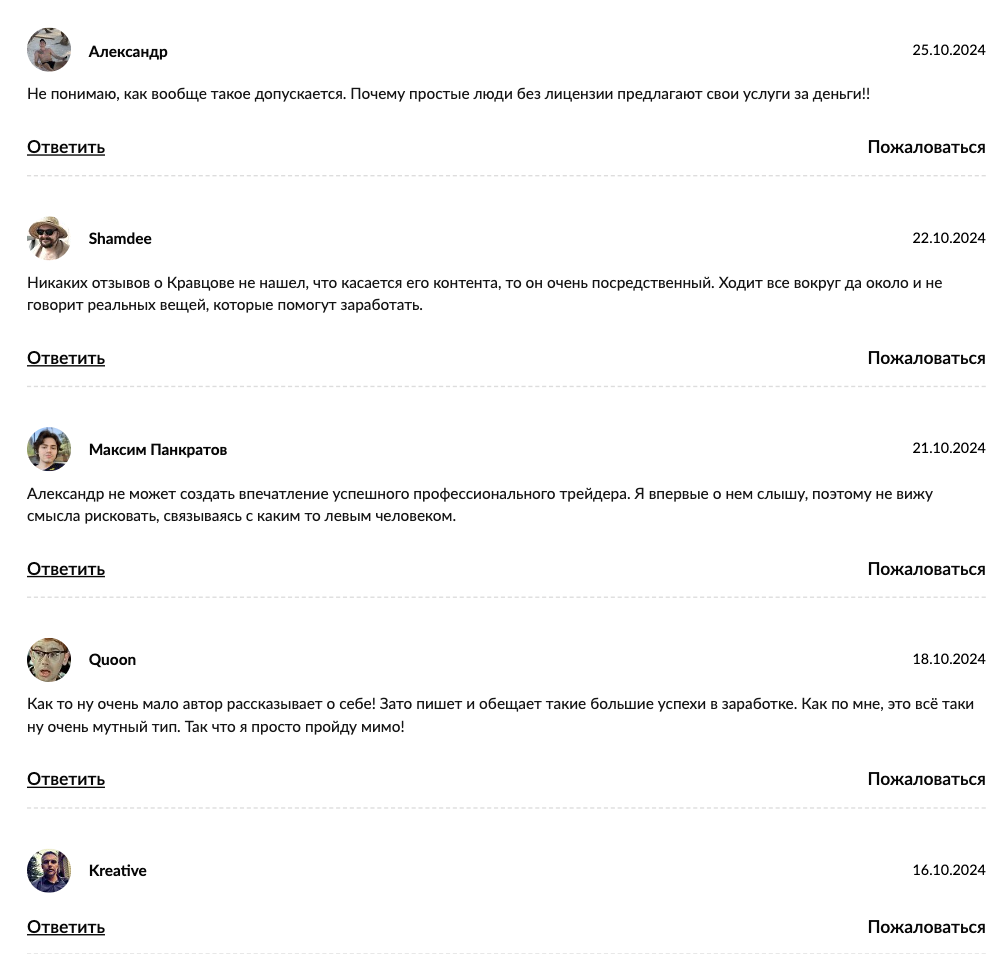Report Quoon's comment via Пожаловаться
1008x954 pixels.
coord(926,779)
